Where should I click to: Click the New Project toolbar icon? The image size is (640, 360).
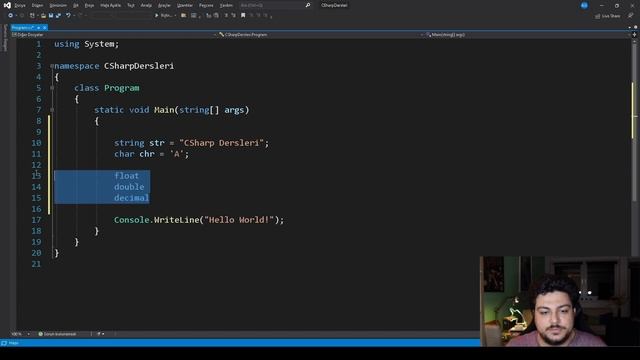pyautogui.click(x=32, y=16)
